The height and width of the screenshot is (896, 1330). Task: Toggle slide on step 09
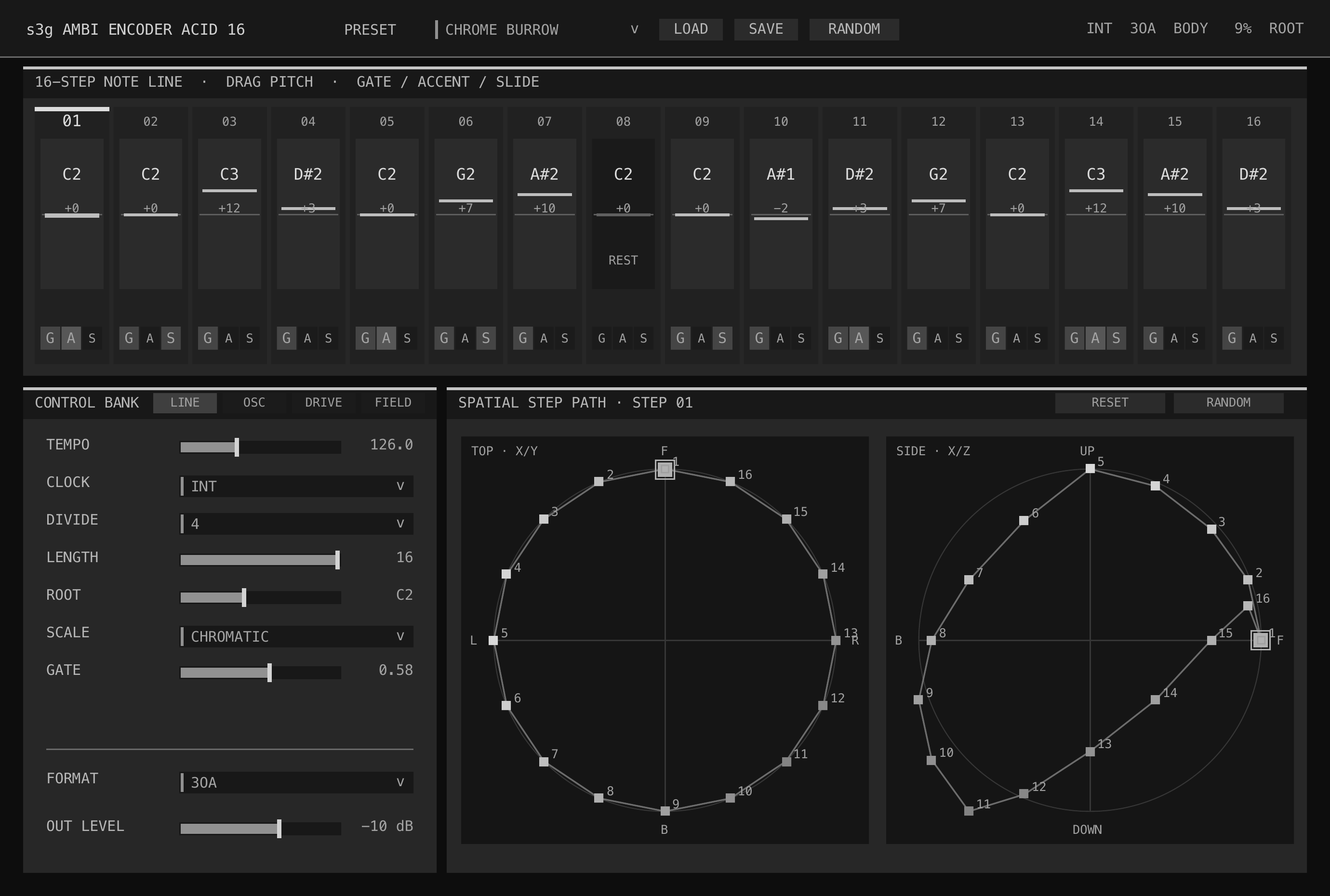click(722, 338)
